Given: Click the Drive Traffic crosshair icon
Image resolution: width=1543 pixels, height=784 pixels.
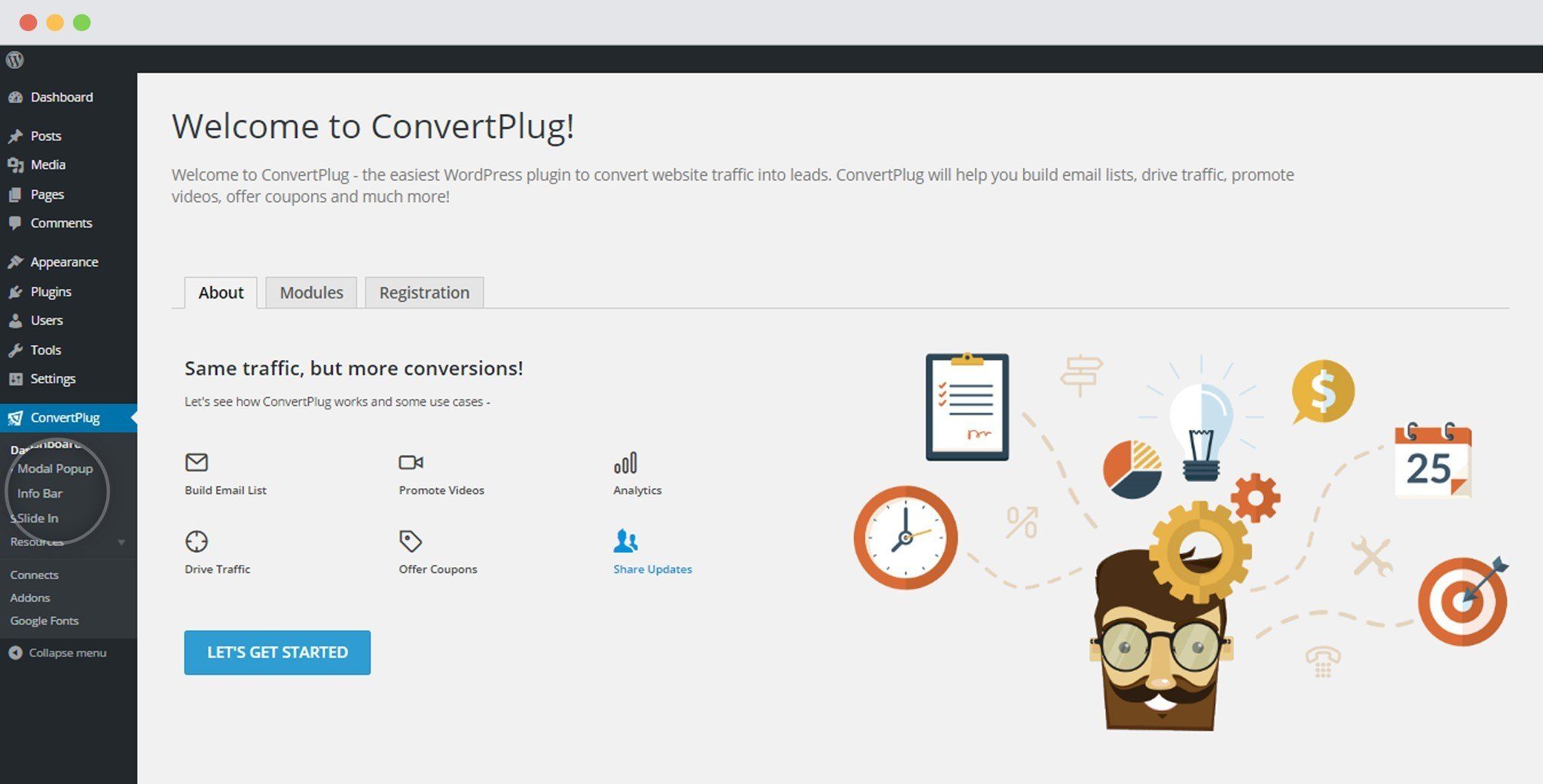Looking at the screenshot, I should click(197, 541).
